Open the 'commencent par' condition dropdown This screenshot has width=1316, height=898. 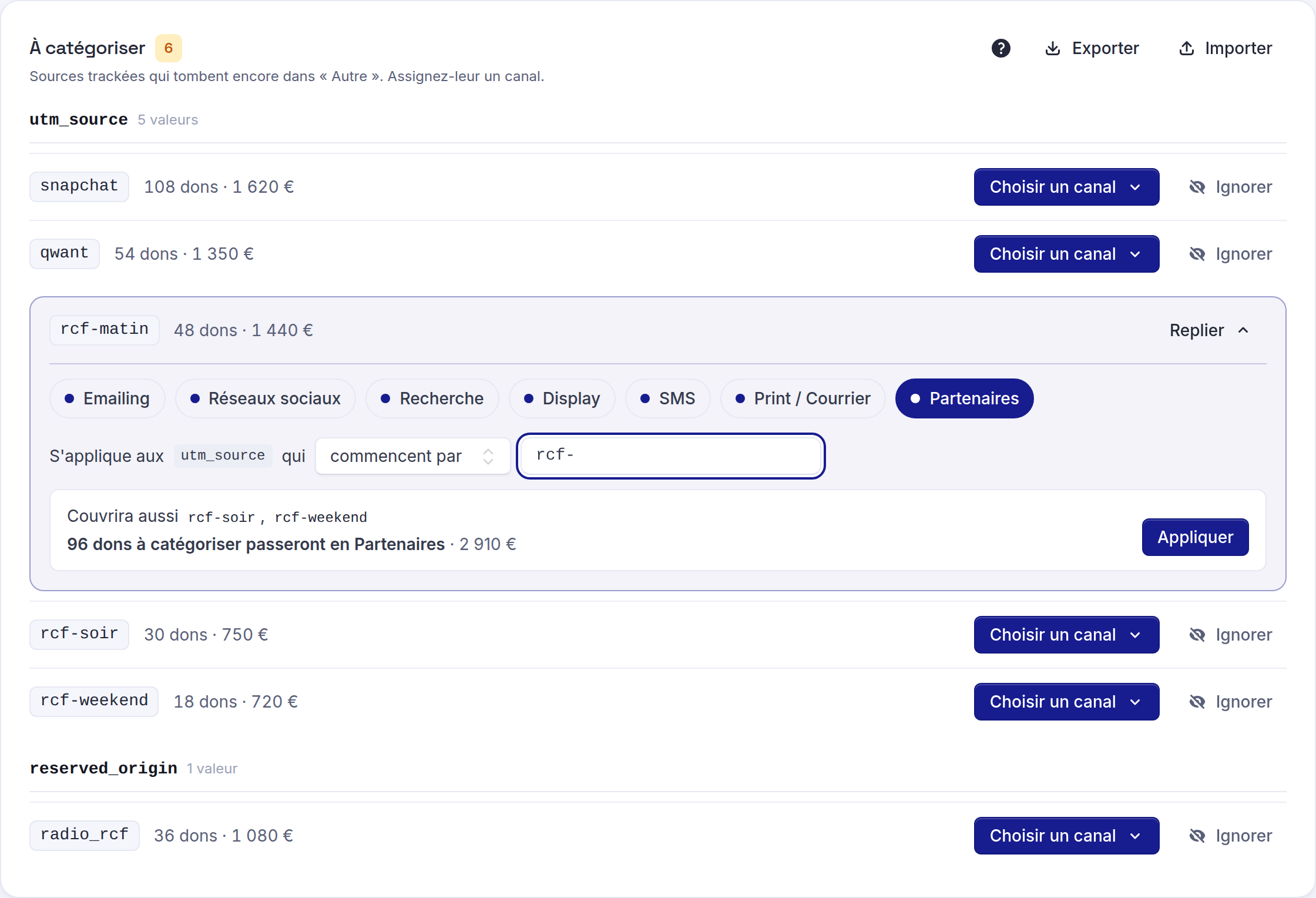pyautogui.click(x=412, y=456)
